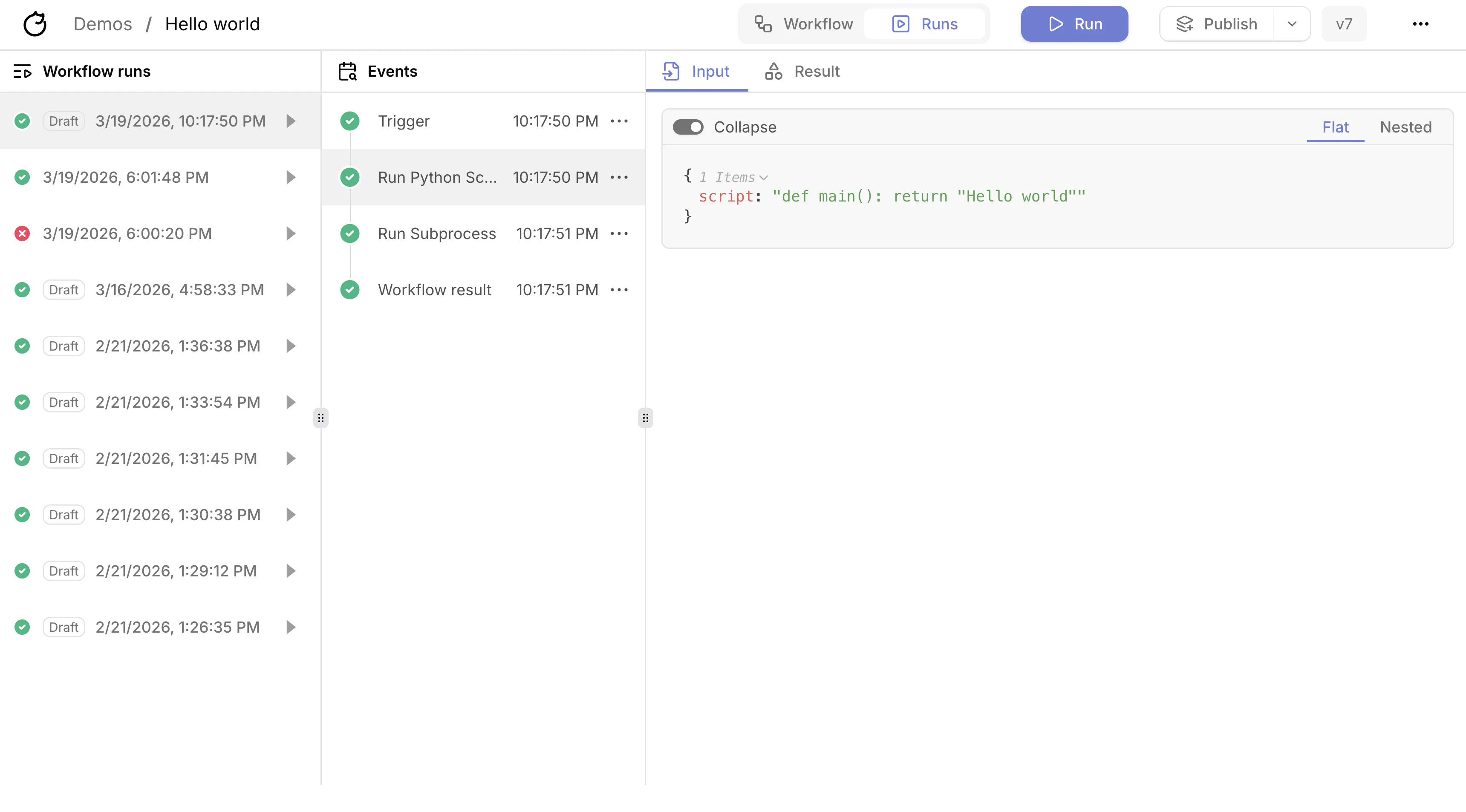Click the Run button
Screen dimensions: 1466x812
pos(1074,23)
